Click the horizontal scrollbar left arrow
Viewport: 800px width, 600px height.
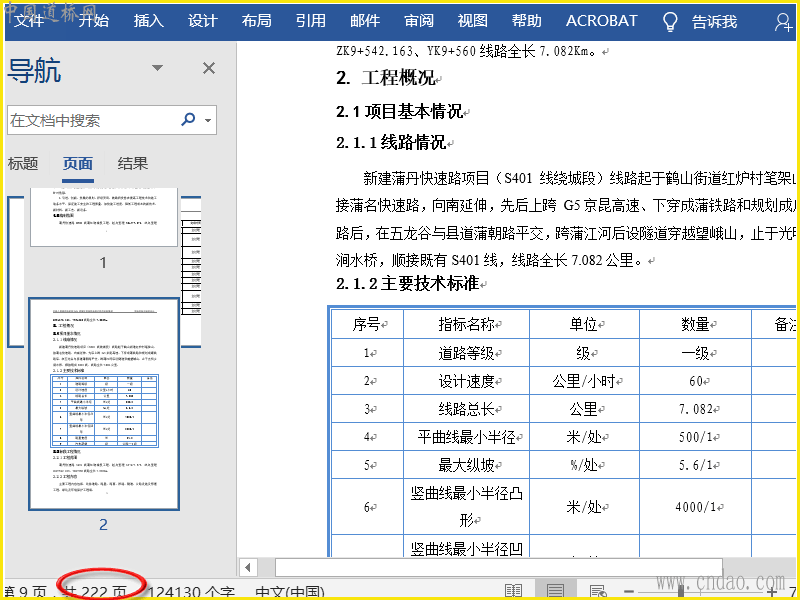click(x=248, y=567)
